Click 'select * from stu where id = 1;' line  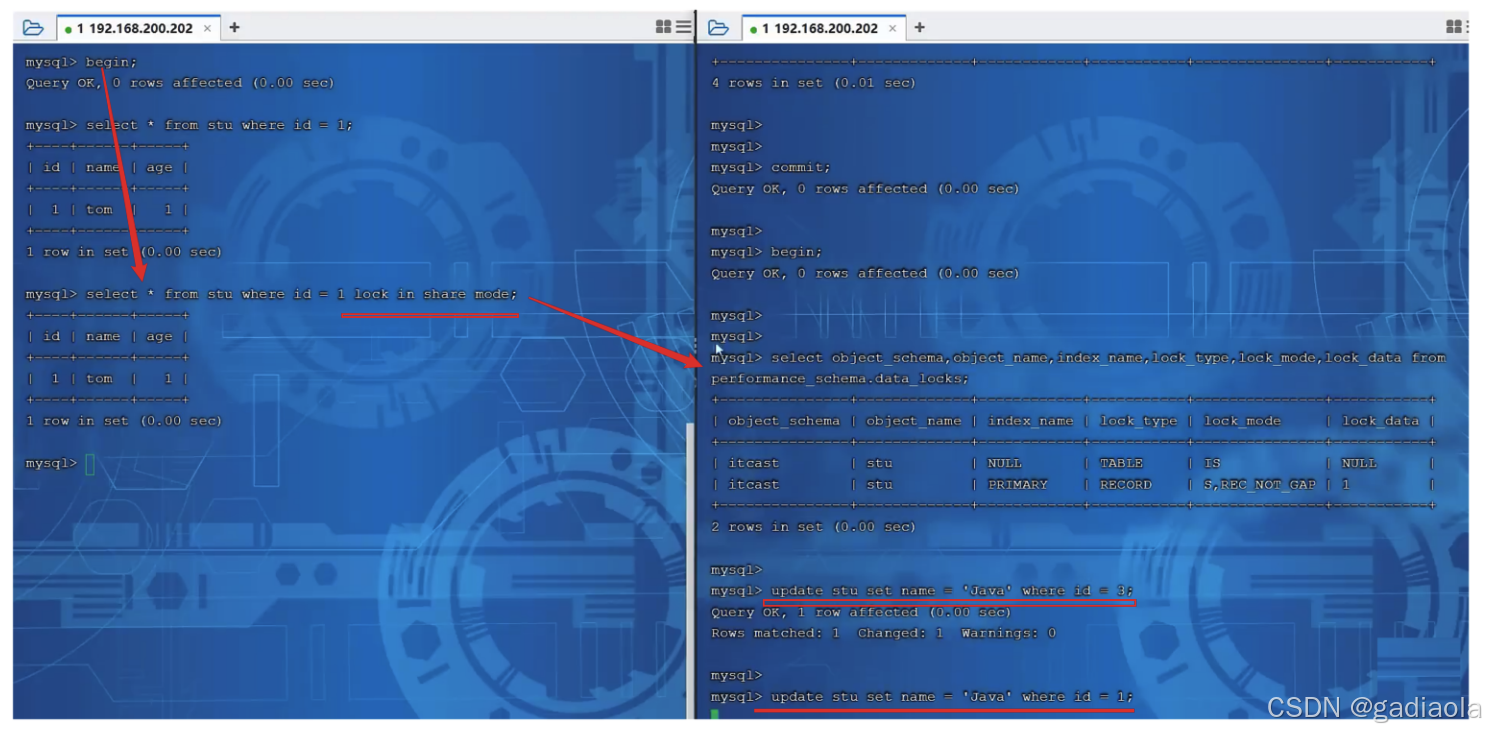(220, 125)
